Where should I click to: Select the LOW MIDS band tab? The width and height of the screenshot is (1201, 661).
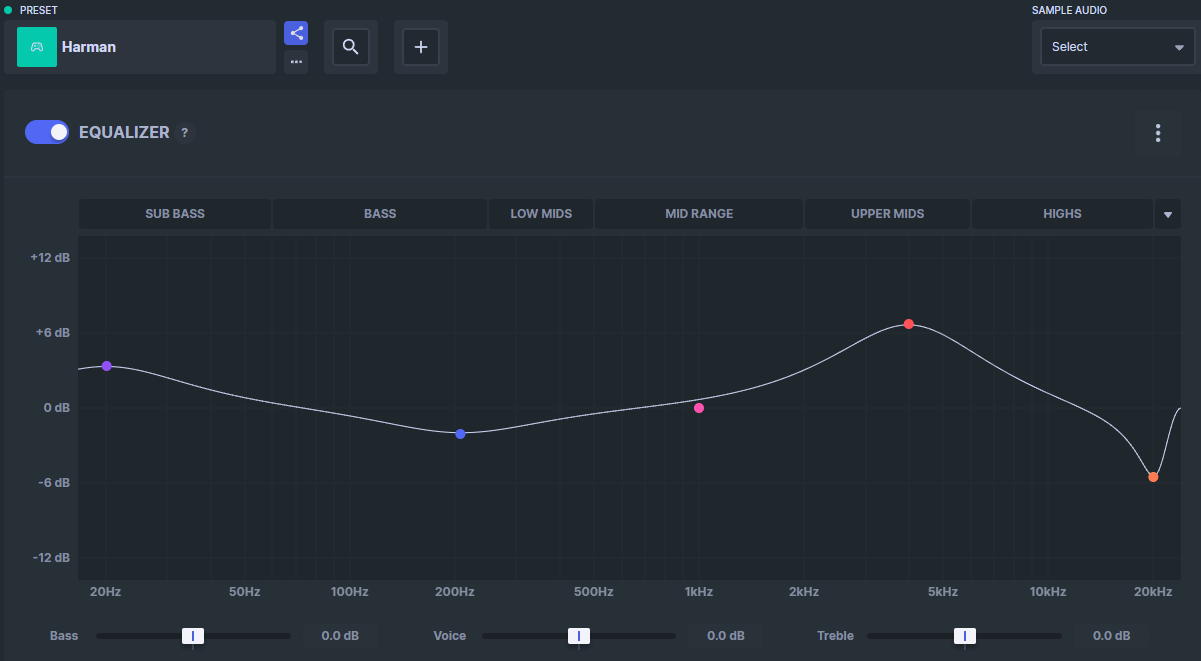(541, 214)
